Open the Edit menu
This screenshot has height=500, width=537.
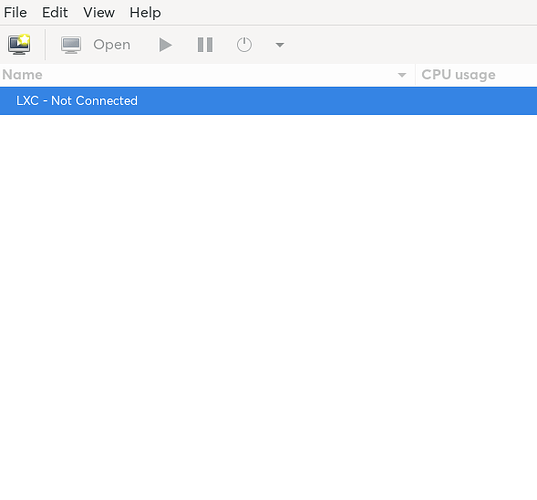pos(55,13)
